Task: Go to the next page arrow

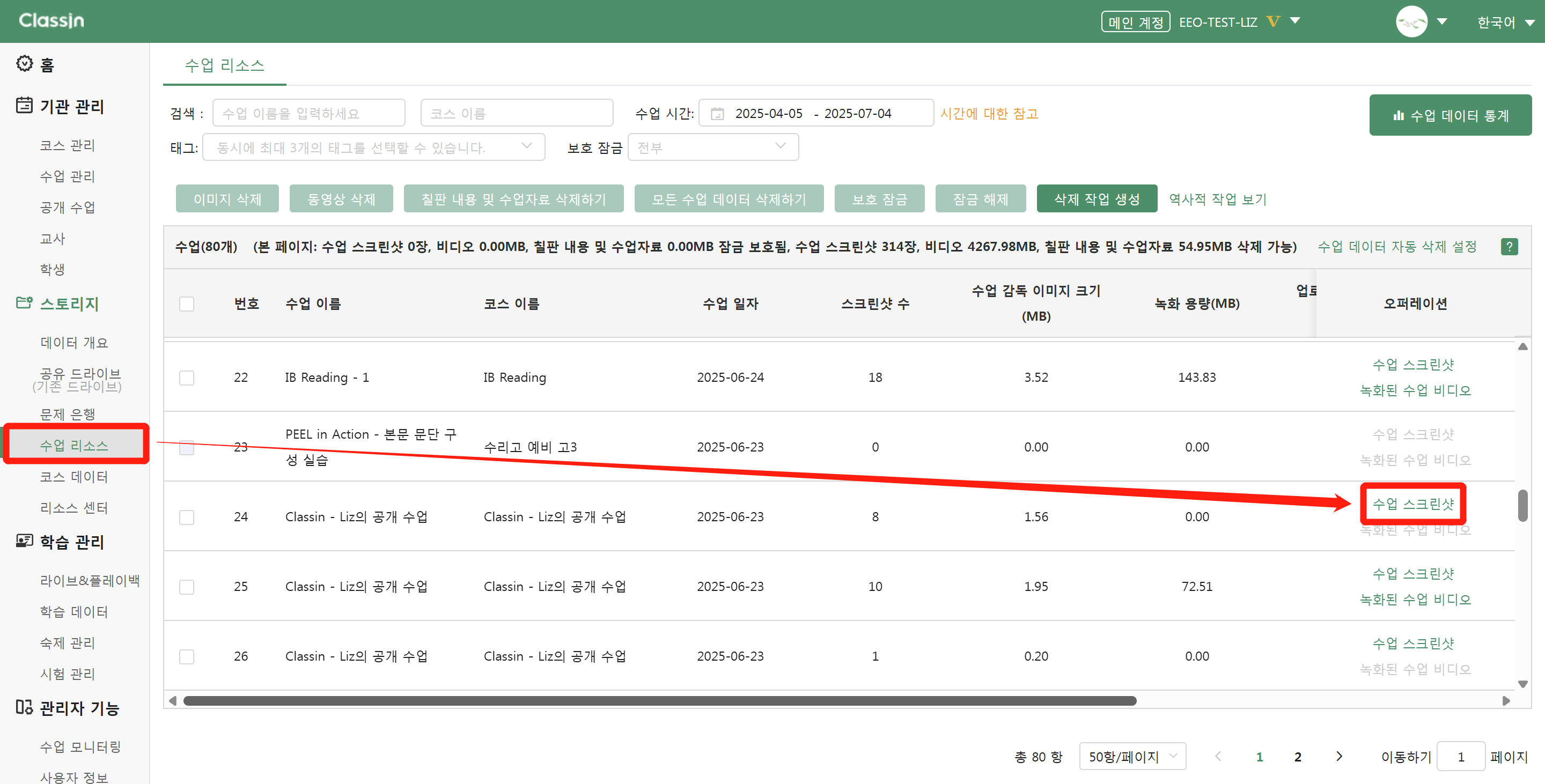Action: pyautogui.click(x=1338, y=757)
